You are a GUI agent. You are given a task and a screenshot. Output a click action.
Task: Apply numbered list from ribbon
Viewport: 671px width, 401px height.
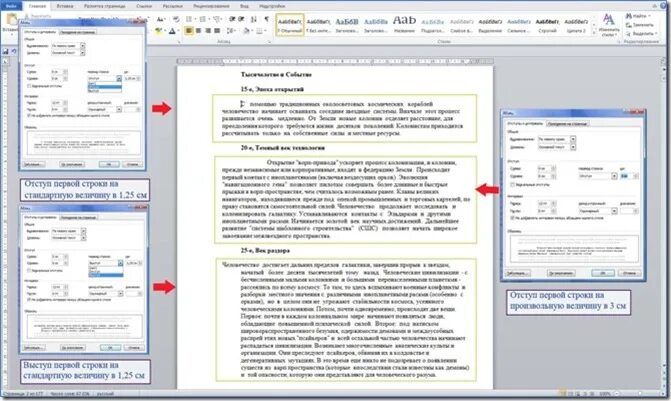click(x=203, y=19)
